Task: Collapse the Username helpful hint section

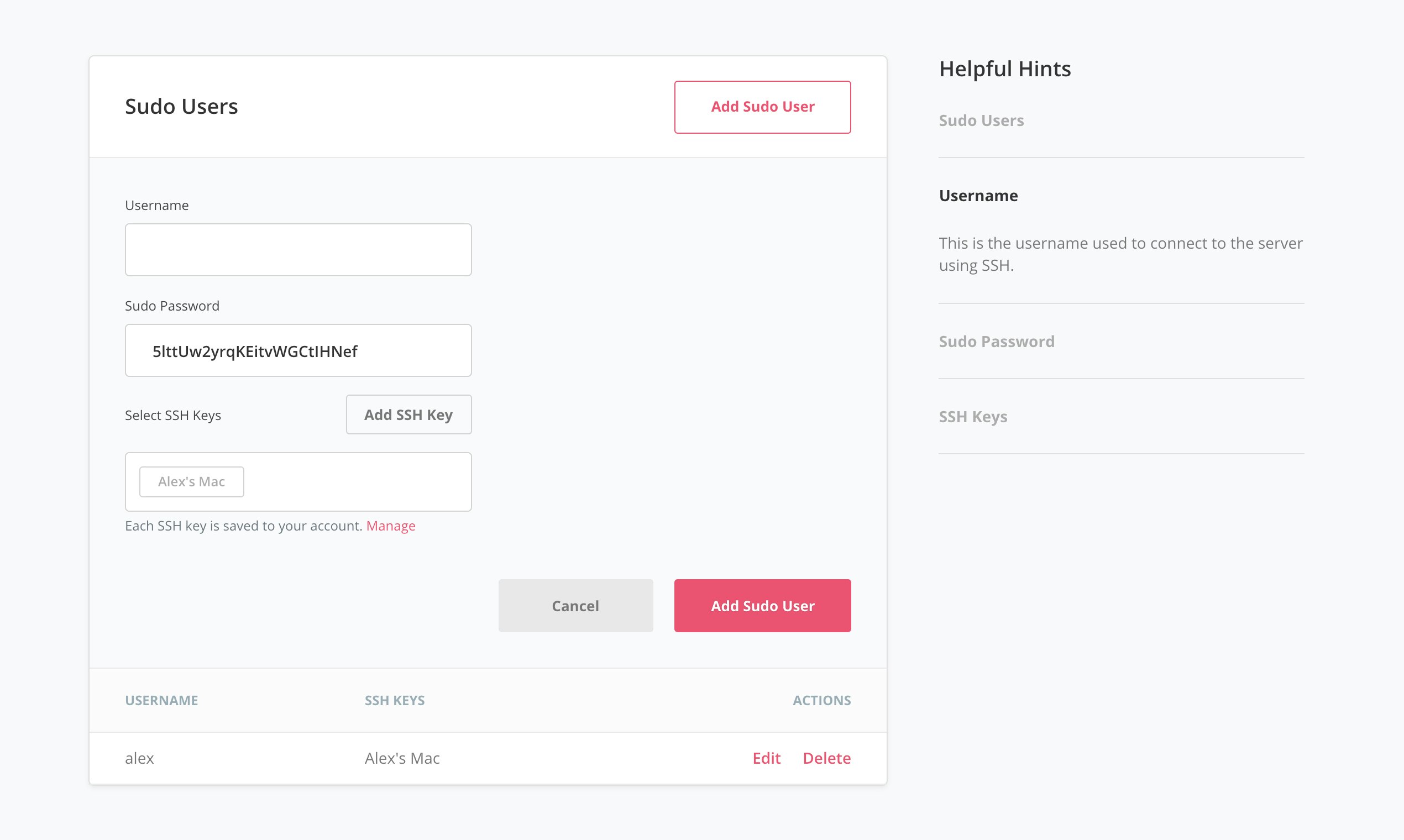Action: (x=978, y=195)
